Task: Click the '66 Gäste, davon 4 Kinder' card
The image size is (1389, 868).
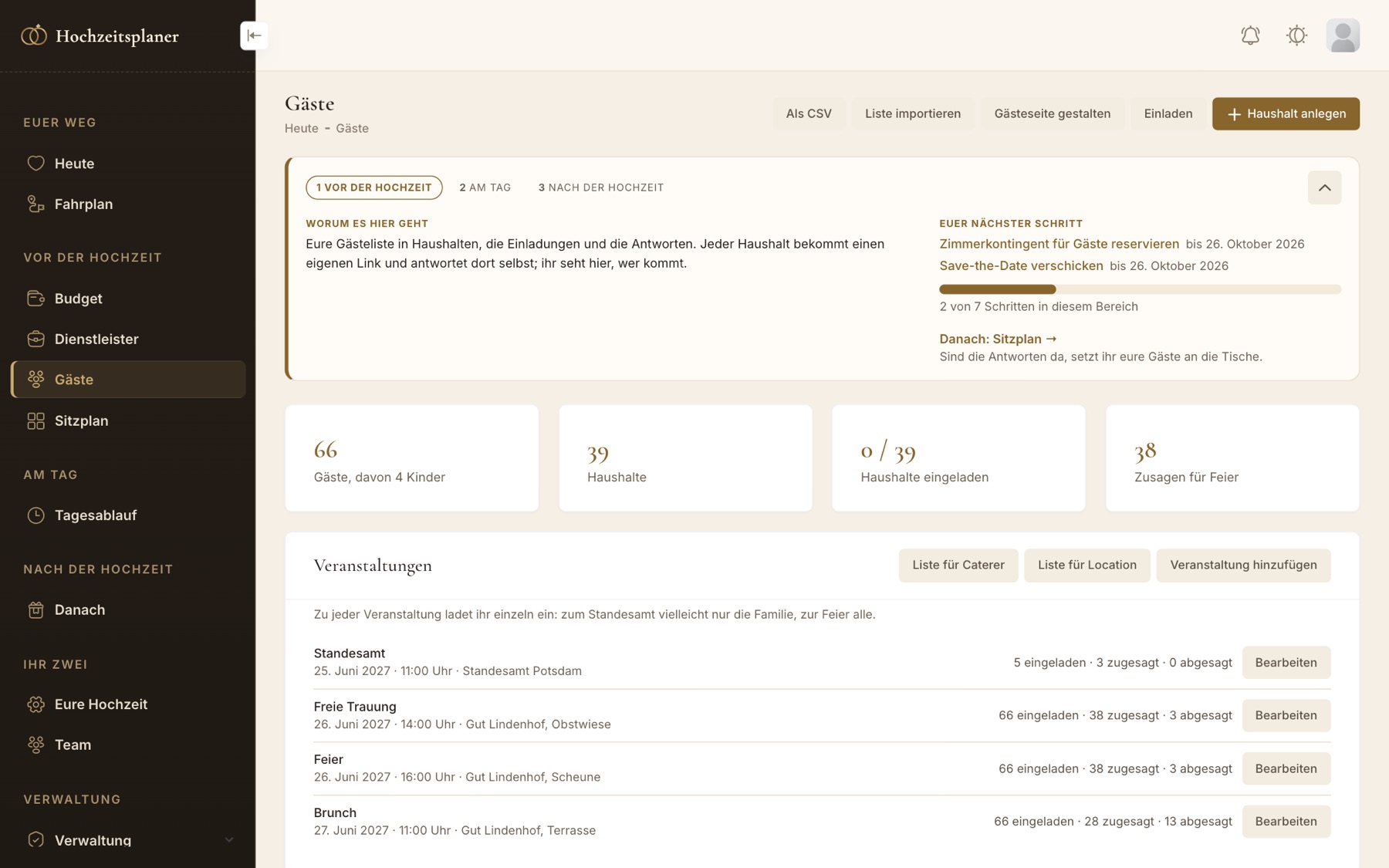Action: [412, 458]
